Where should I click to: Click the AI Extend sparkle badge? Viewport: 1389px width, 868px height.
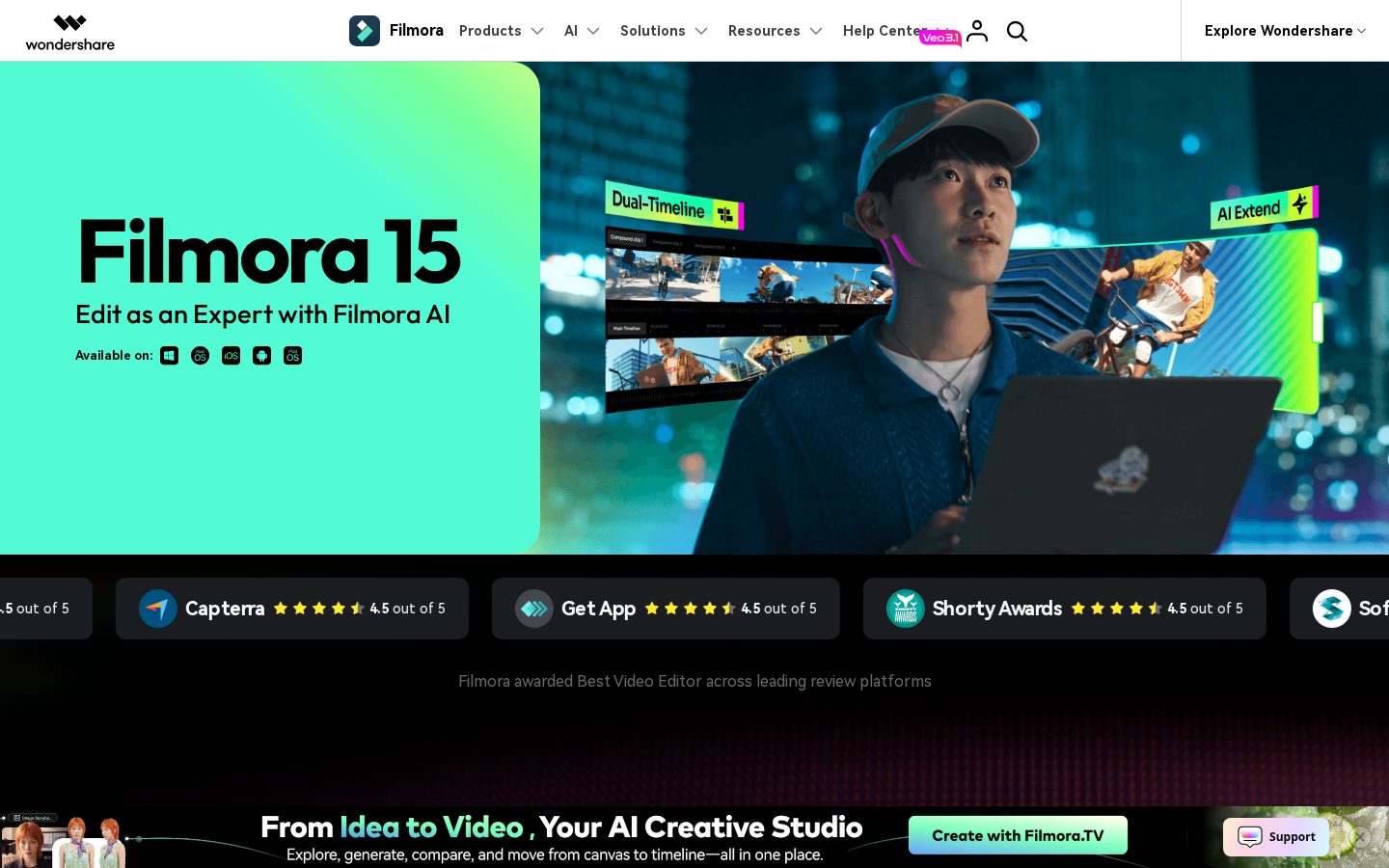(1300, 203)
